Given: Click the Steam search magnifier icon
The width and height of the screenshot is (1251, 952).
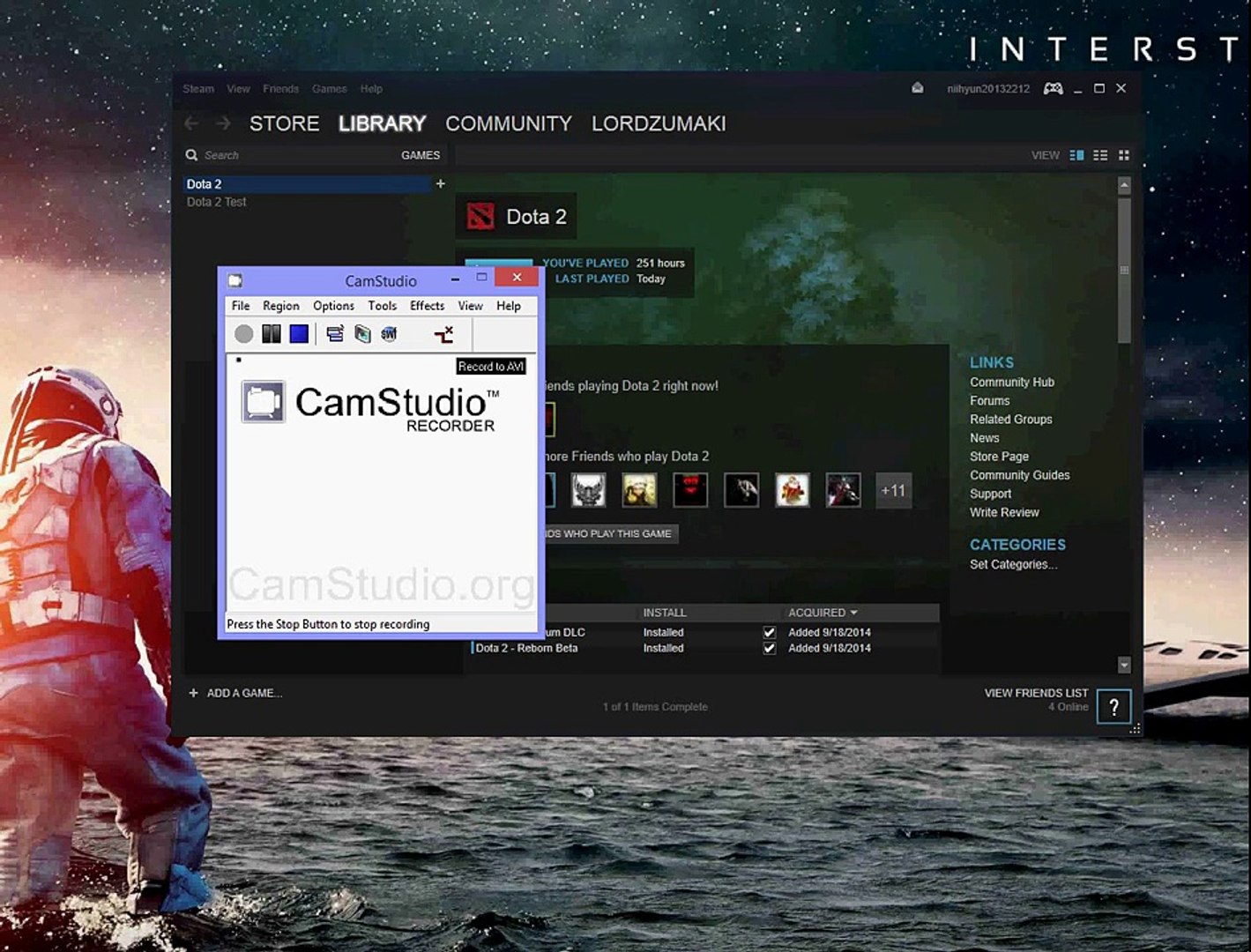Looking at the screenshot, I should click(x=191, y=155).
